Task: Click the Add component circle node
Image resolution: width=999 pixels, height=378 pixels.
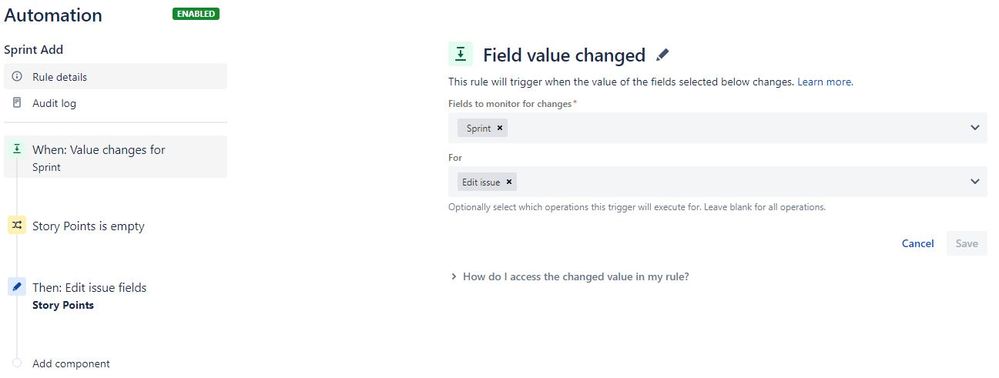Action: pyautogui.click(x=17, y=363)
